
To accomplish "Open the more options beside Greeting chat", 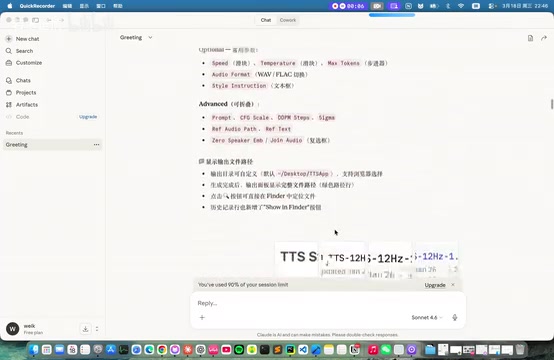I will (x=96, y=144).
